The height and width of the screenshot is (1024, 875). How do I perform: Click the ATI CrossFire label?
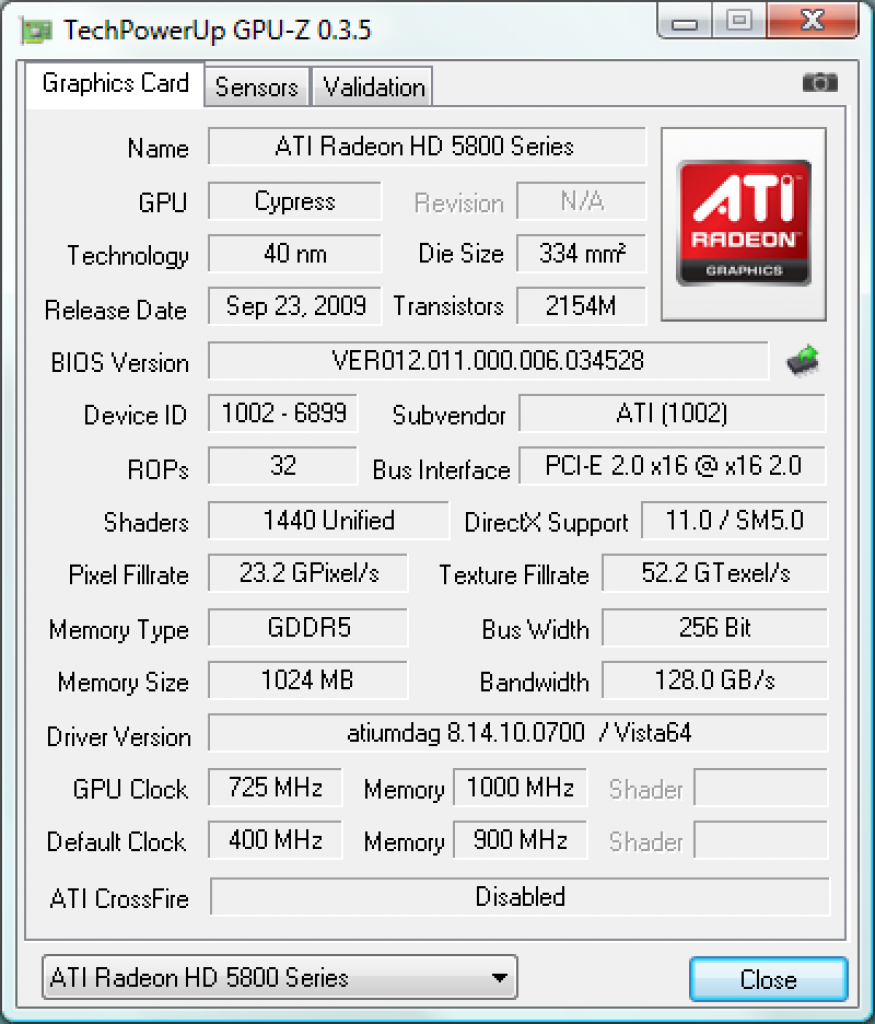(x=119, y=899)
